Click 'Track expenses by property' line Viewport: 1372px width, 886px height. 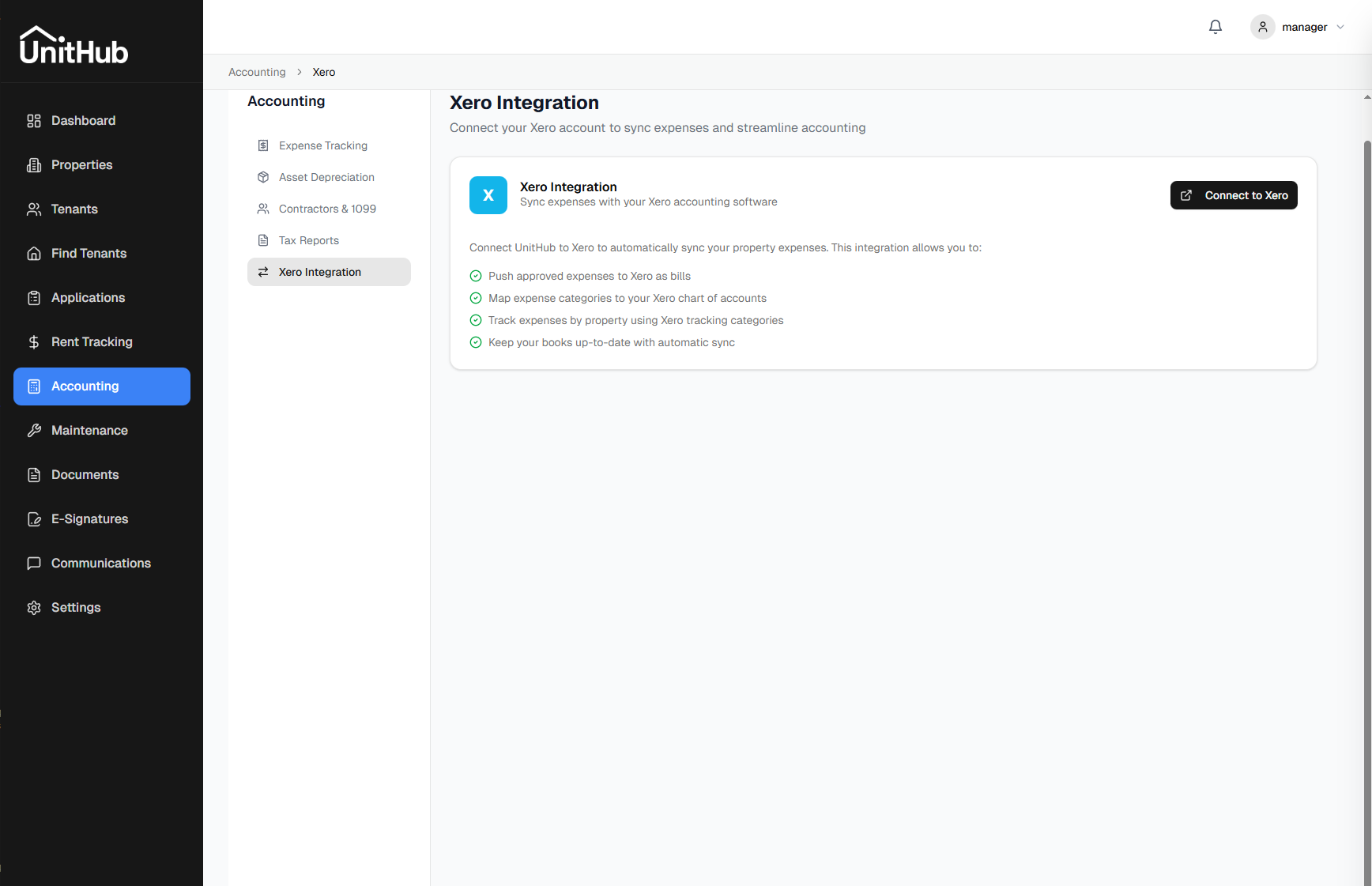(636, 320)
